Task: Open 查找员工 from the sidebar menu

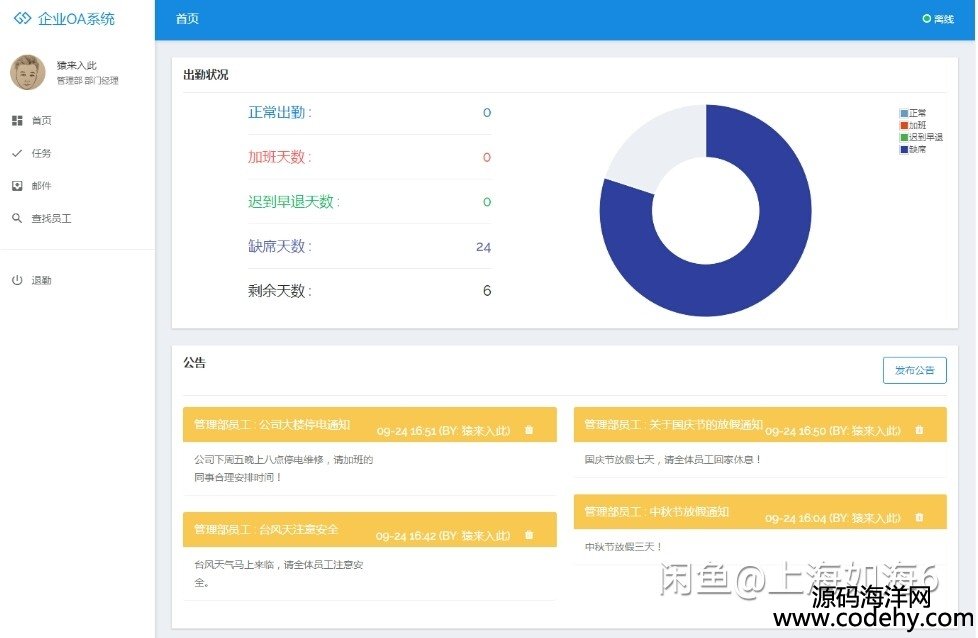Action: pos(51,218)
